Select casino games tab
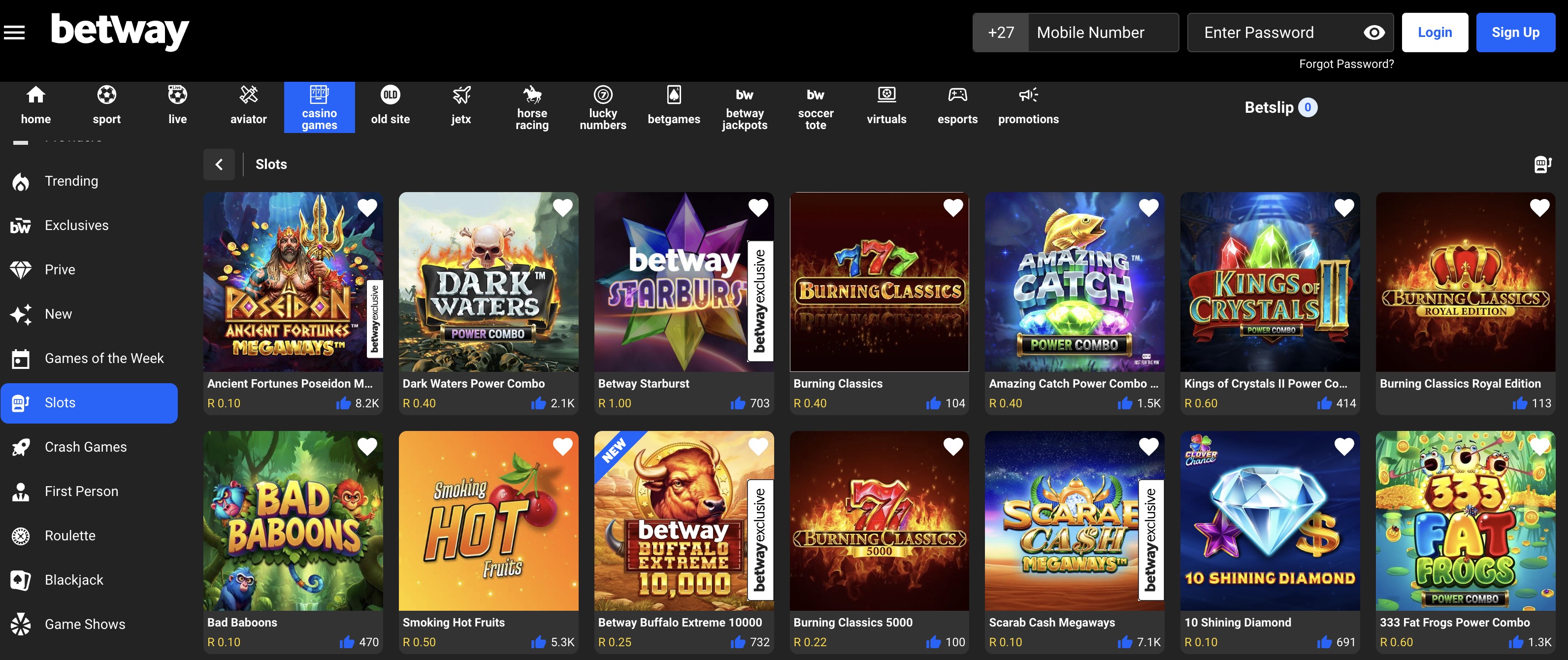Image resolution: width=1568 pixels, height=660 pixels. click(x=320, y=106)
